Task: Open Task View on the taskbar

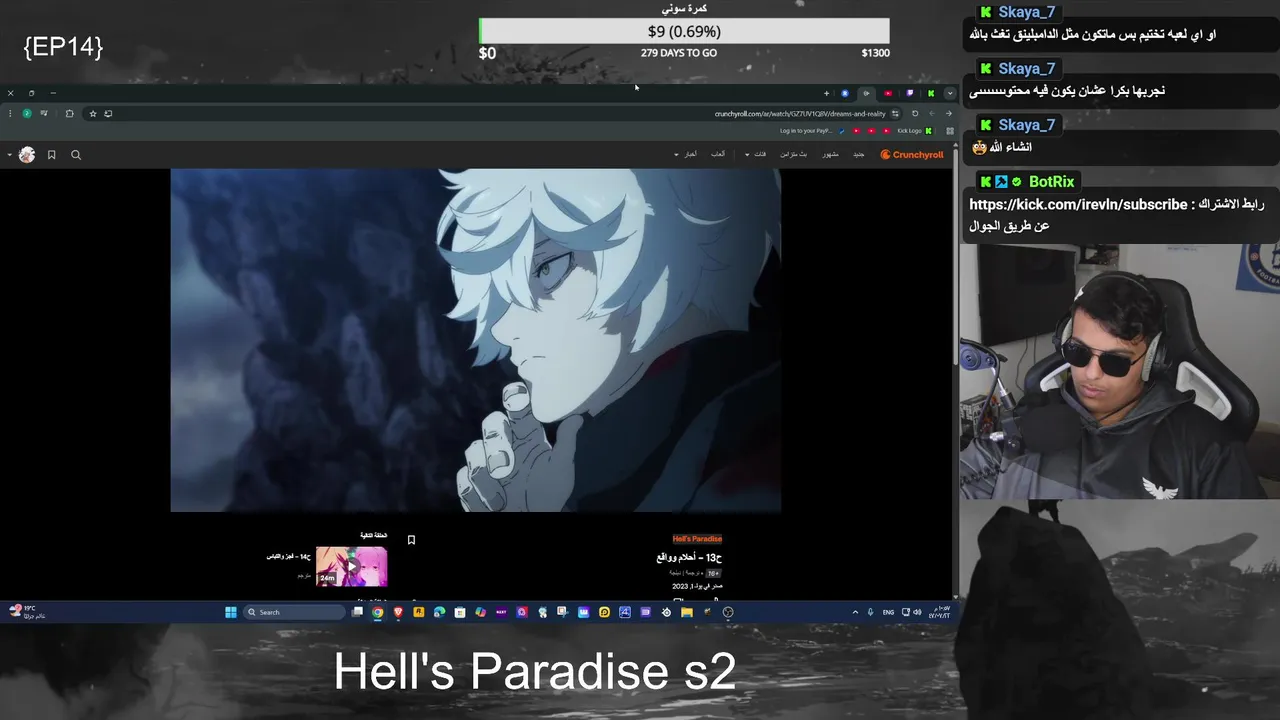Action: 357,612
